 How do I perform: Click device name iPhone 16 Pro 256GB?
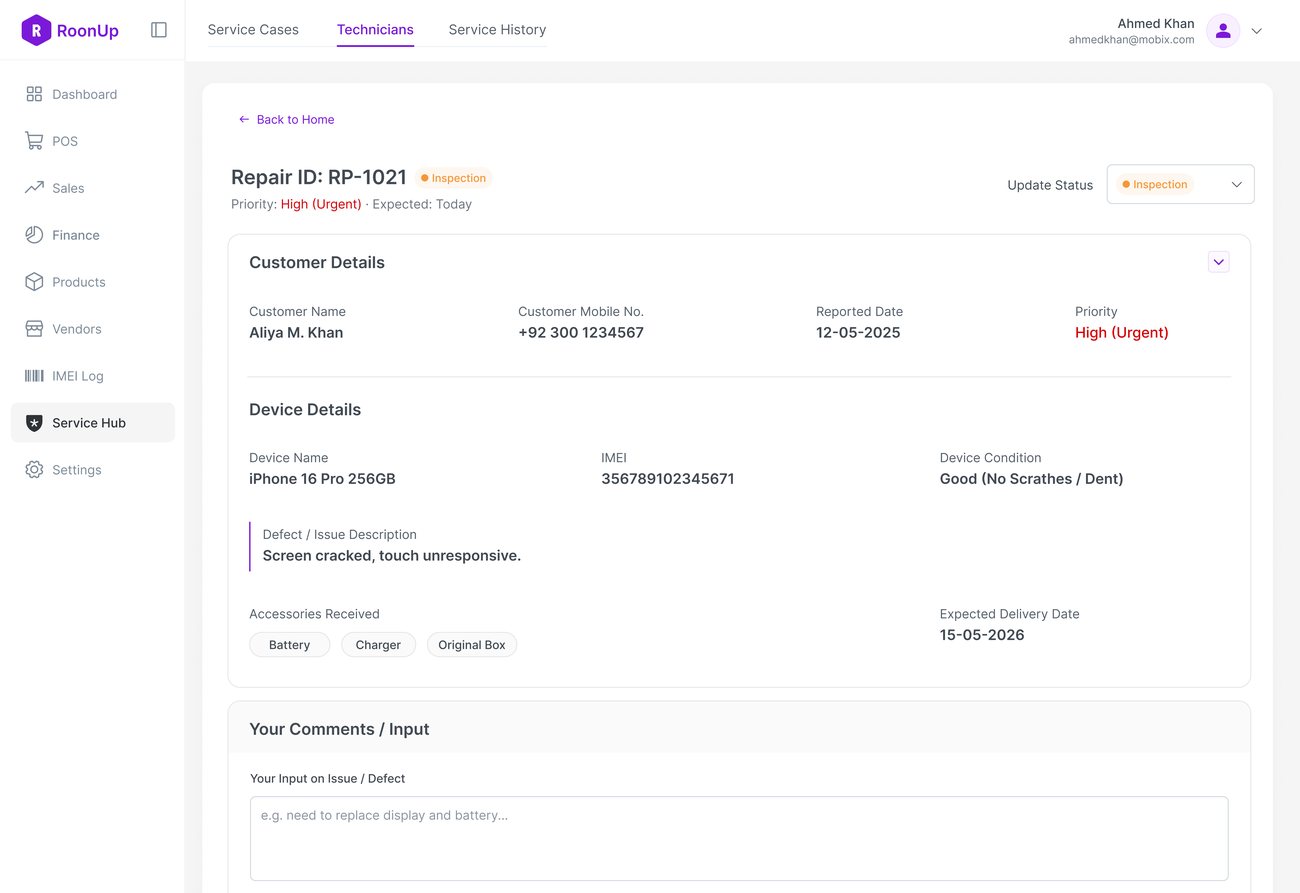(x=322, y=479)
